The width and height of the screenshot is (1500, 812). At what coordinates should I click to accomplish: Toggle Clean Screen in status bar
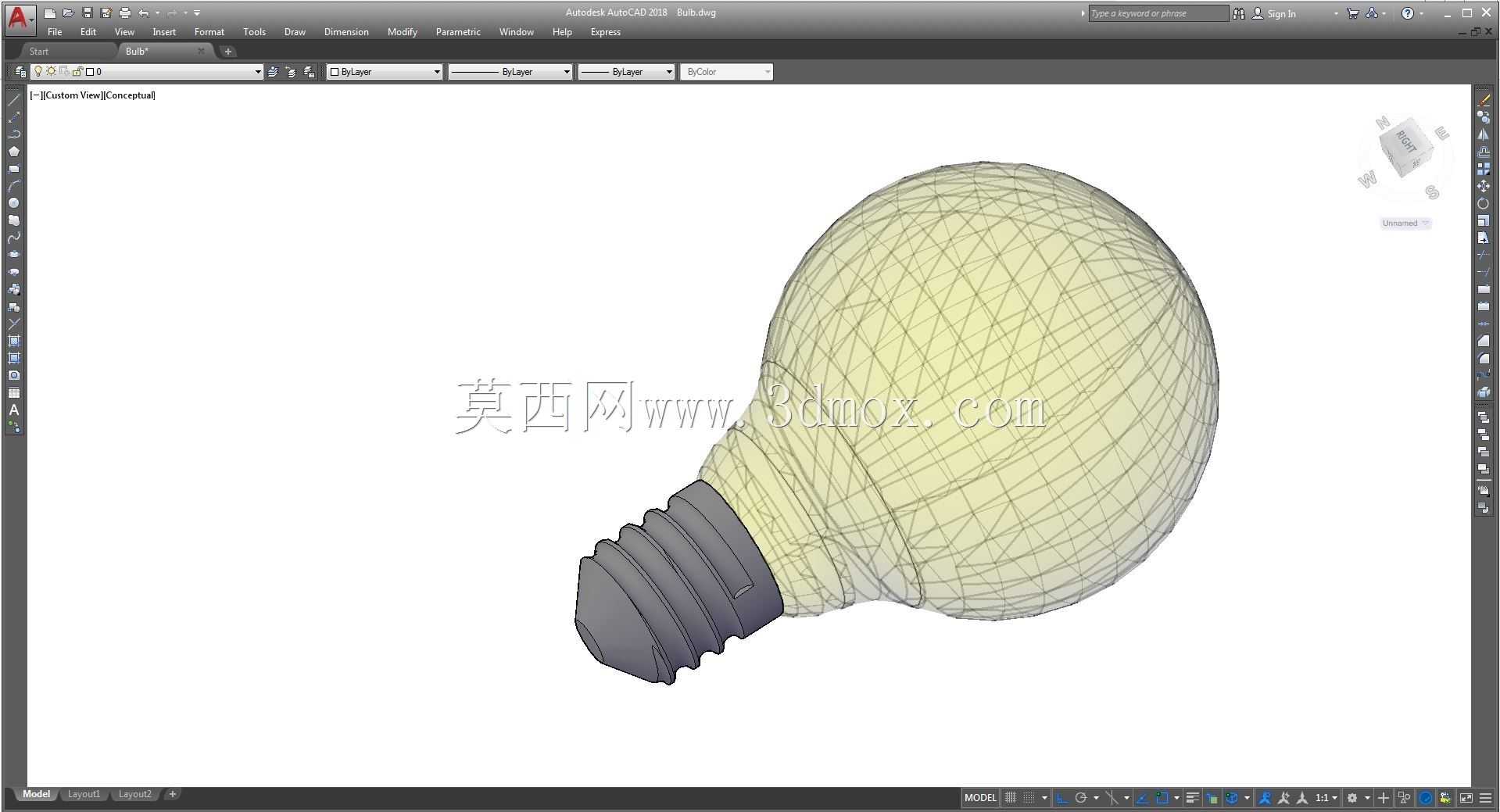[1466, 798]
